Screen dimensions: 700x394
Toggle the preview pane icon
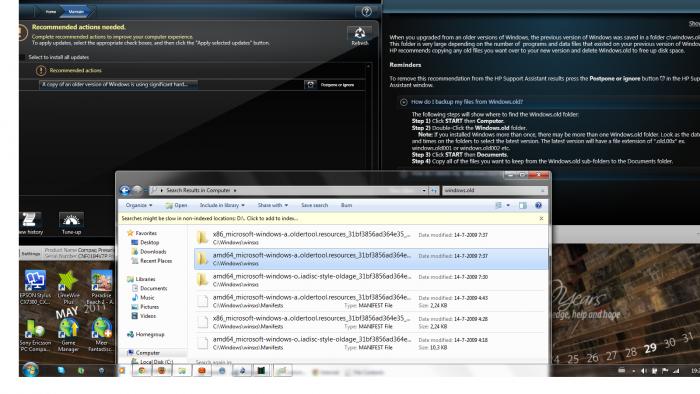click(523, 205)
